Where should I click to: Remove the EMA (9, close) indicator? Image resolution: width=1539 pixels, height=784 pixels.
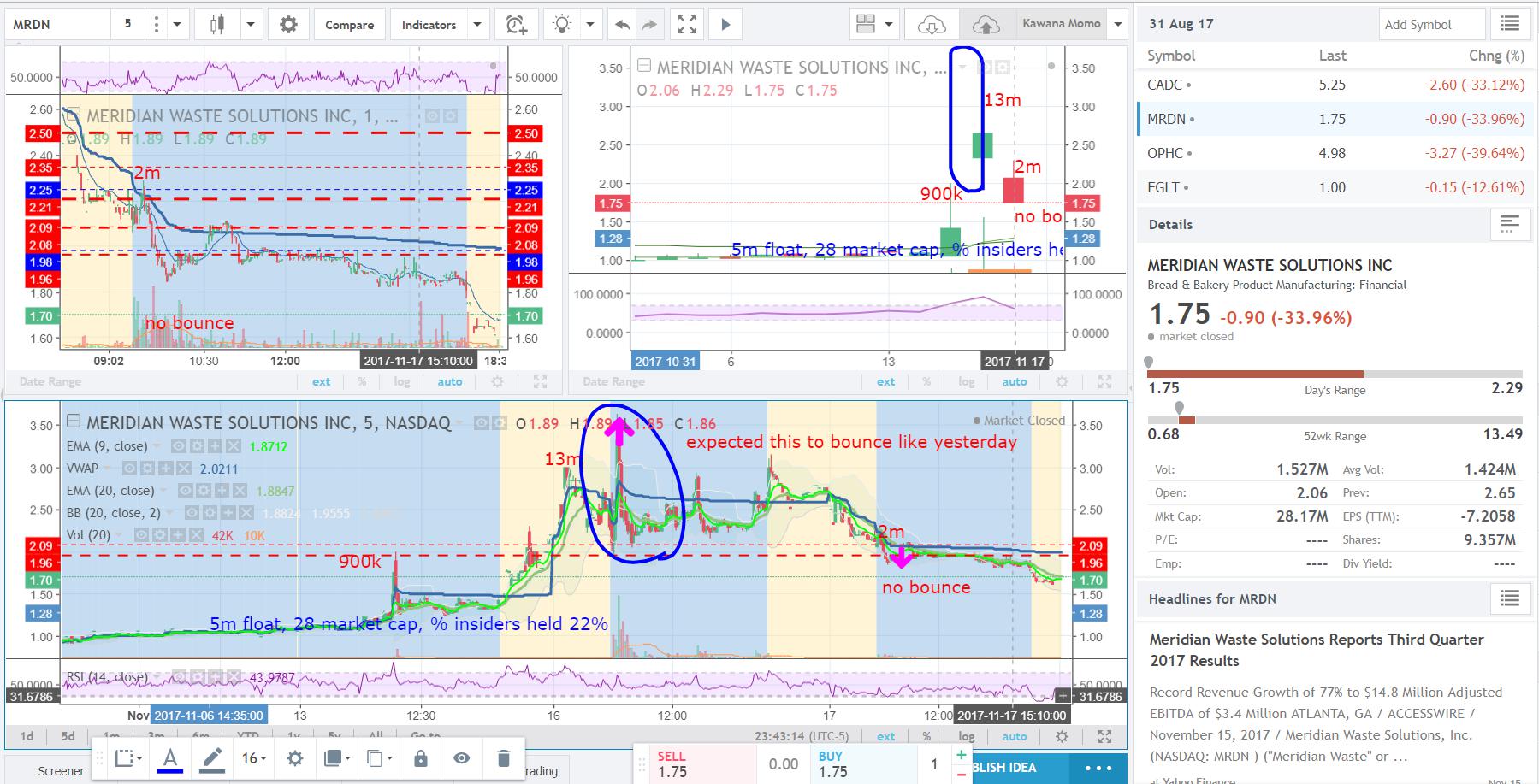pyautogui.click(x=232, y=446)
